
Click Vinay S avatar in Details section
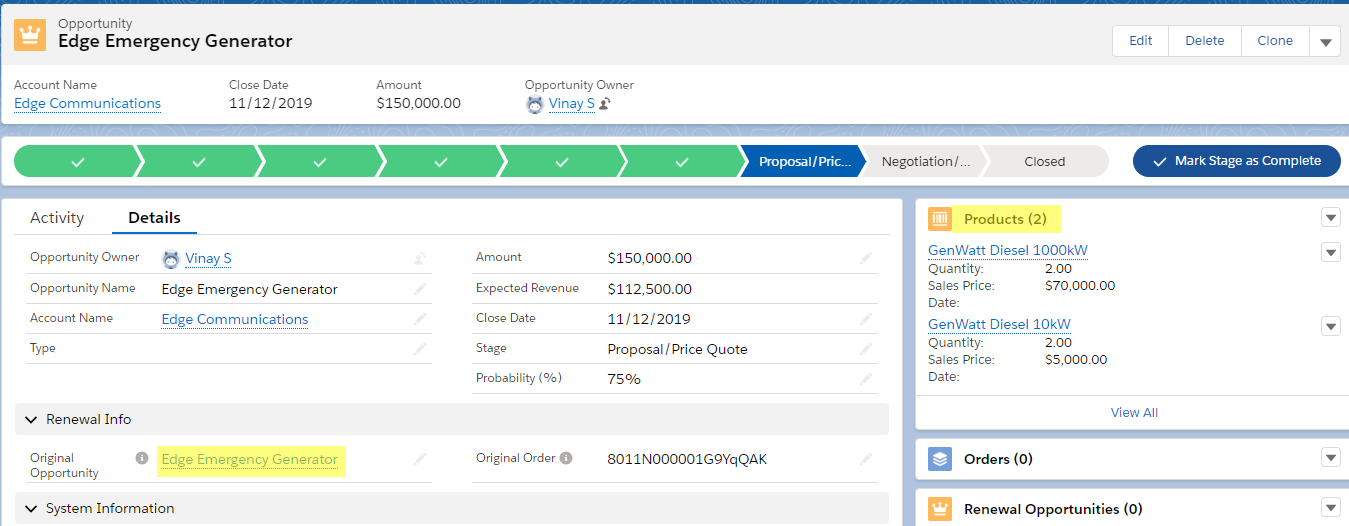[x=171, y=259]
